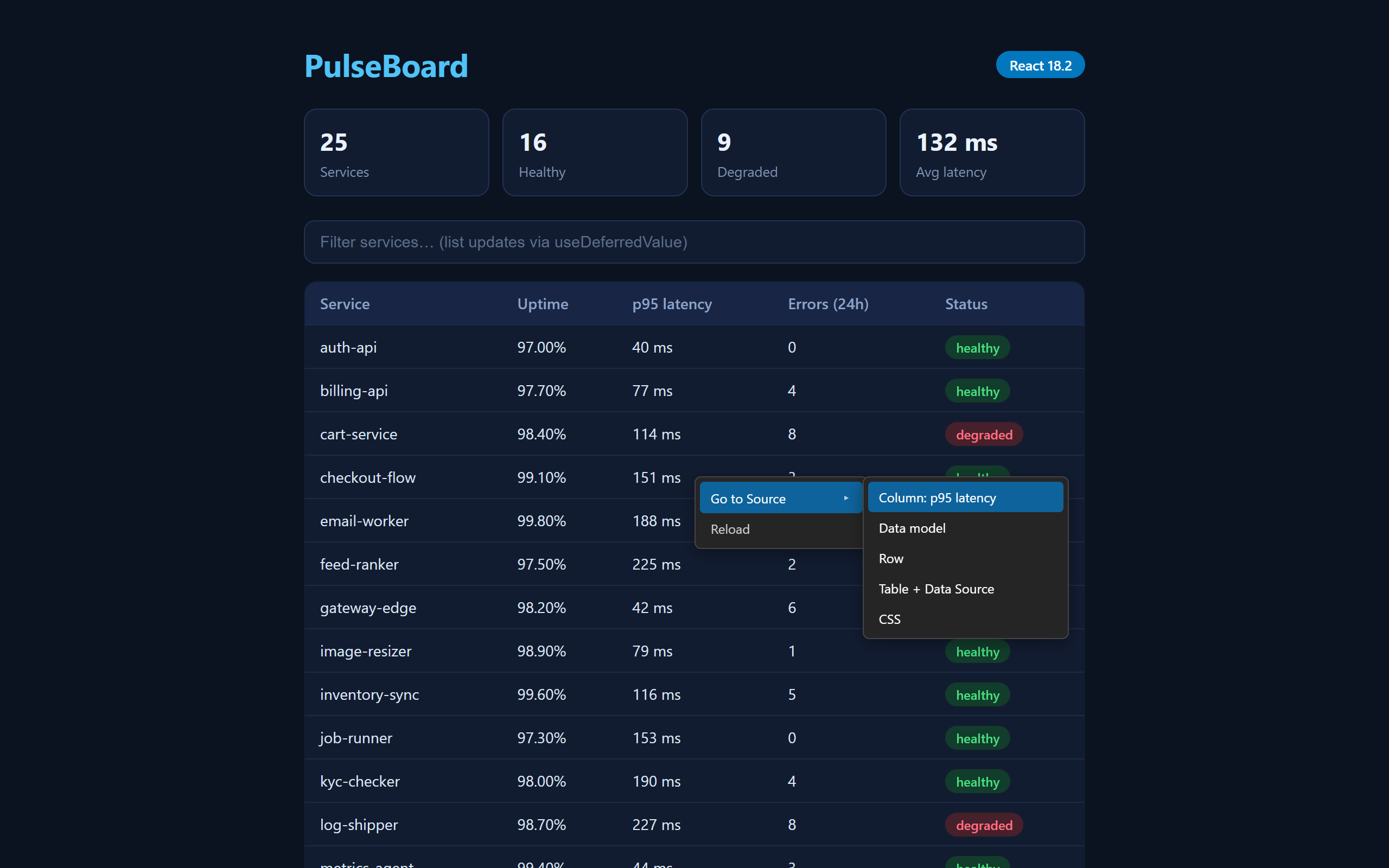Screen dimensions: 1389x868
Task: Select Column: p95 latency source entry
Action: pyautogui.click(x=965, y=497)
